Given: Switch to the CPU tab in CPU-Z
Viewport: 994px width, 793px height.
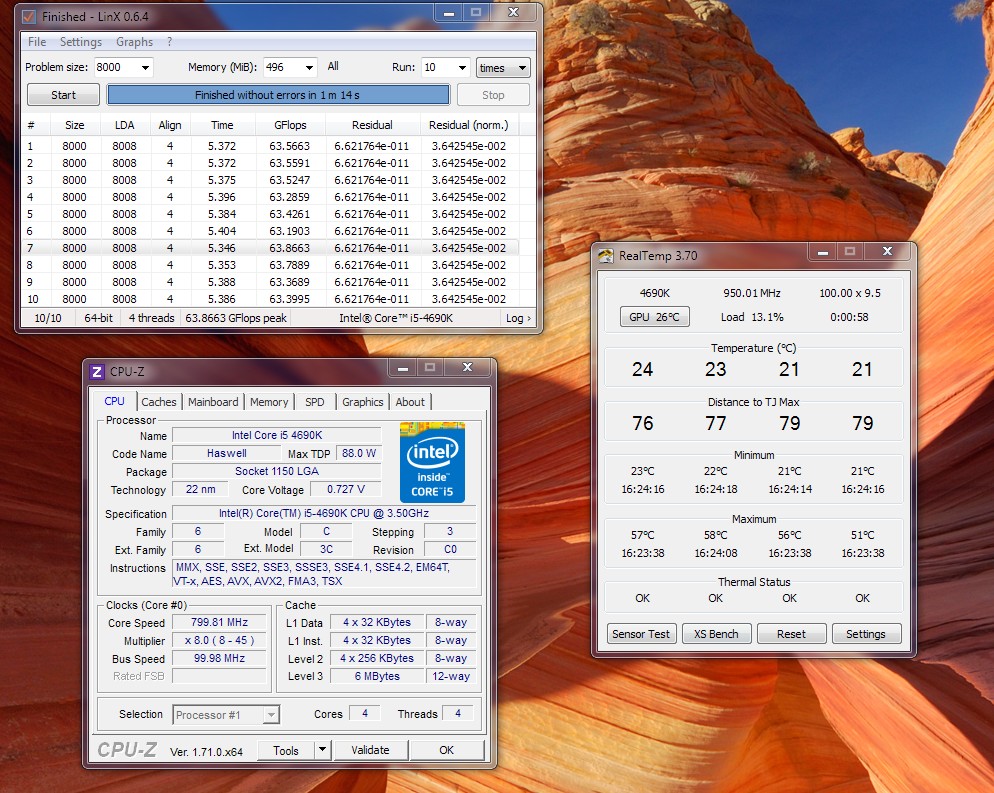Looking at the screenshot, I should (x=115, y=401).
